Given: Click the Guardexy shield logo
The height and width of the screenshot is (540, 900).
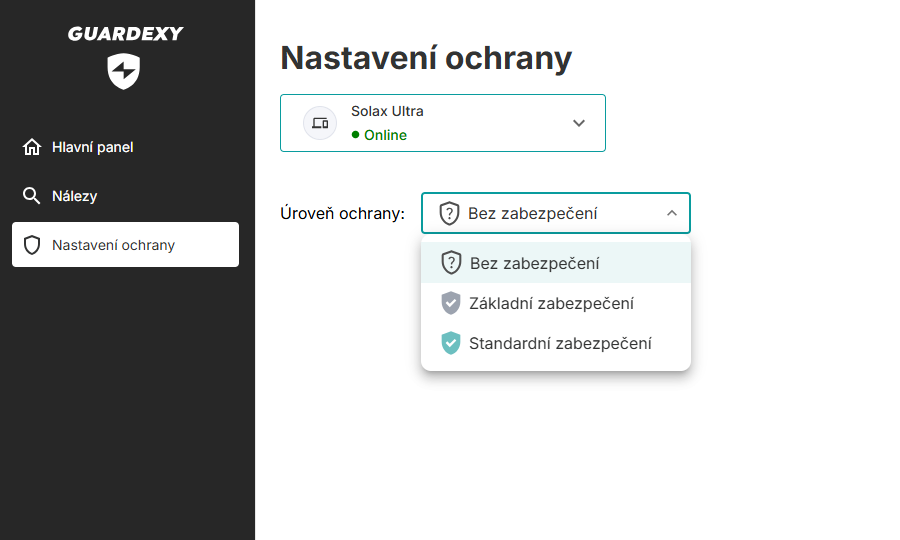Looking at the screenshot, I should [x=124, y=72].
